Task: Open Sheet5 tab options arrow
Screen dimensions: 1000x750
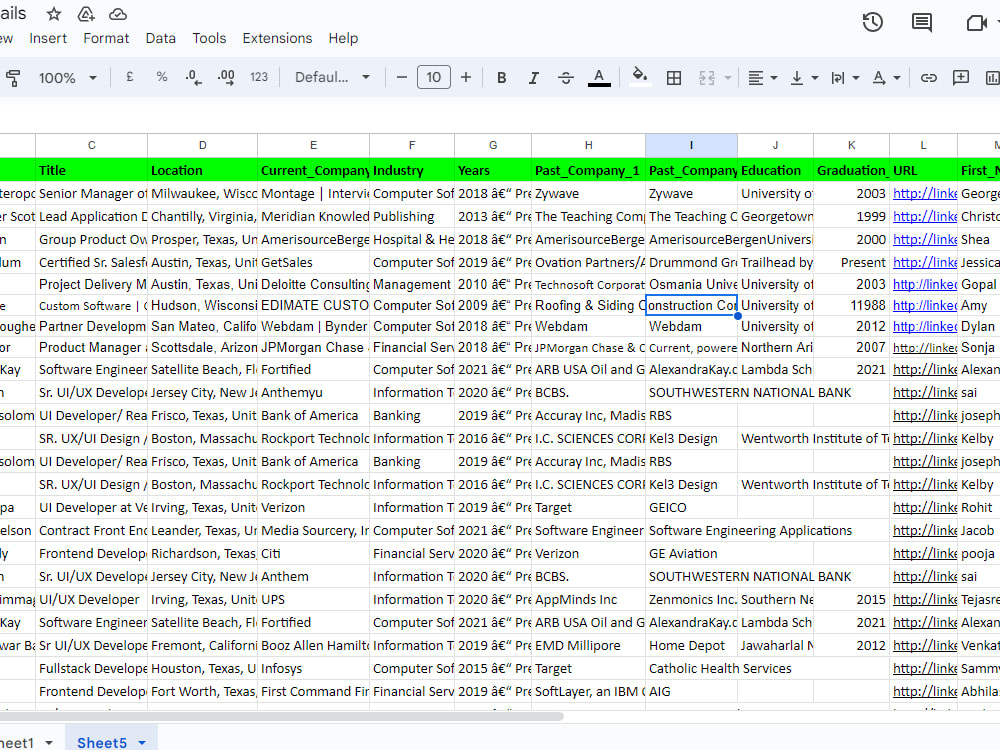Action: pos(142,743)
